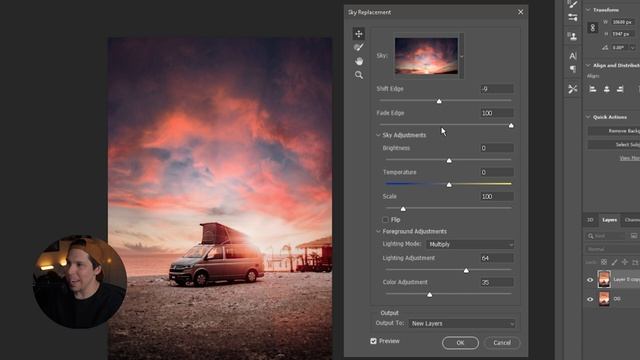The height and width of the screenshot is (360, 640).
Task: Click Cancel in Sky Replacement dialog
Action: click(x=502, y=343)
